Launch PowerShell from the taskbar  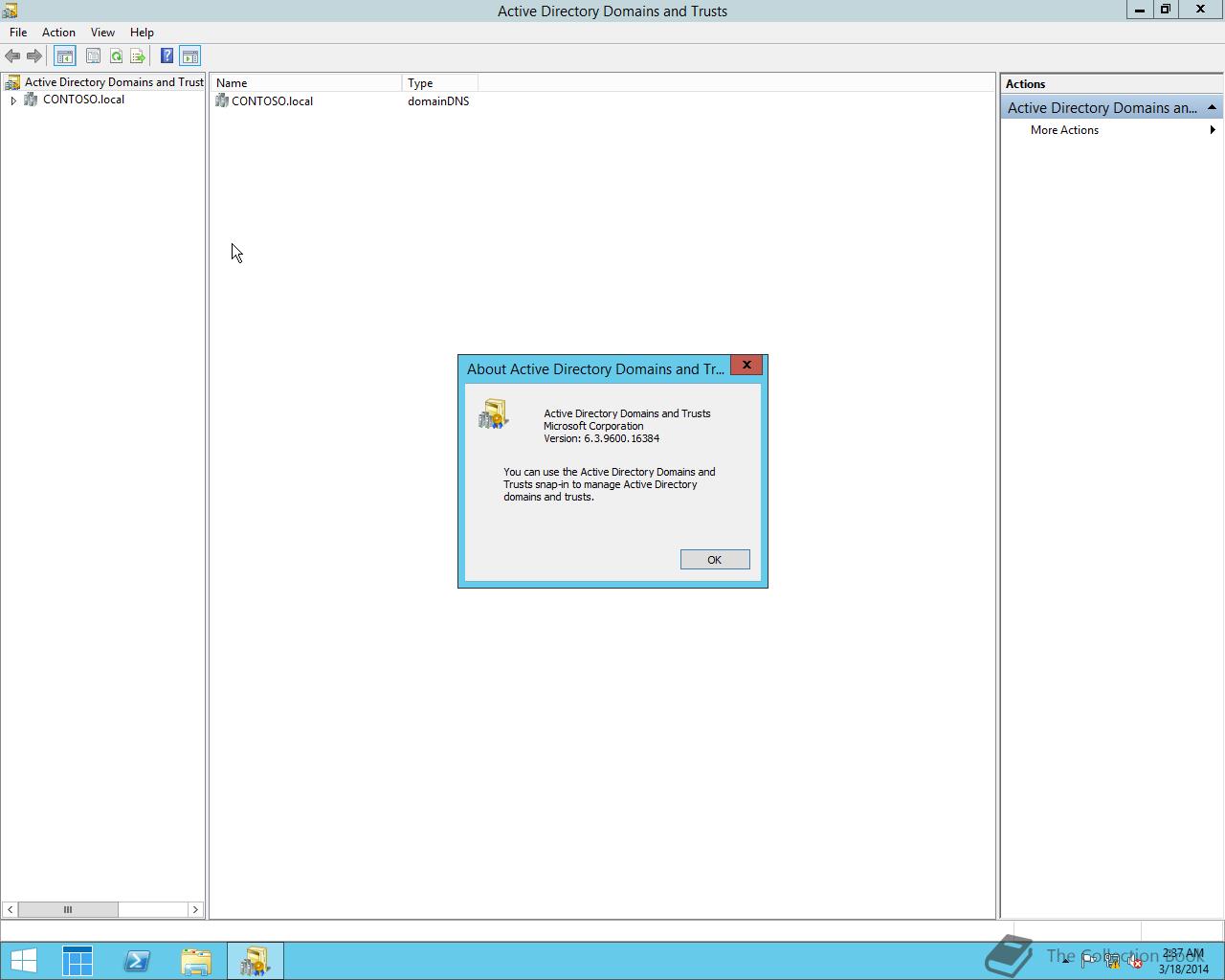(137, 961)
